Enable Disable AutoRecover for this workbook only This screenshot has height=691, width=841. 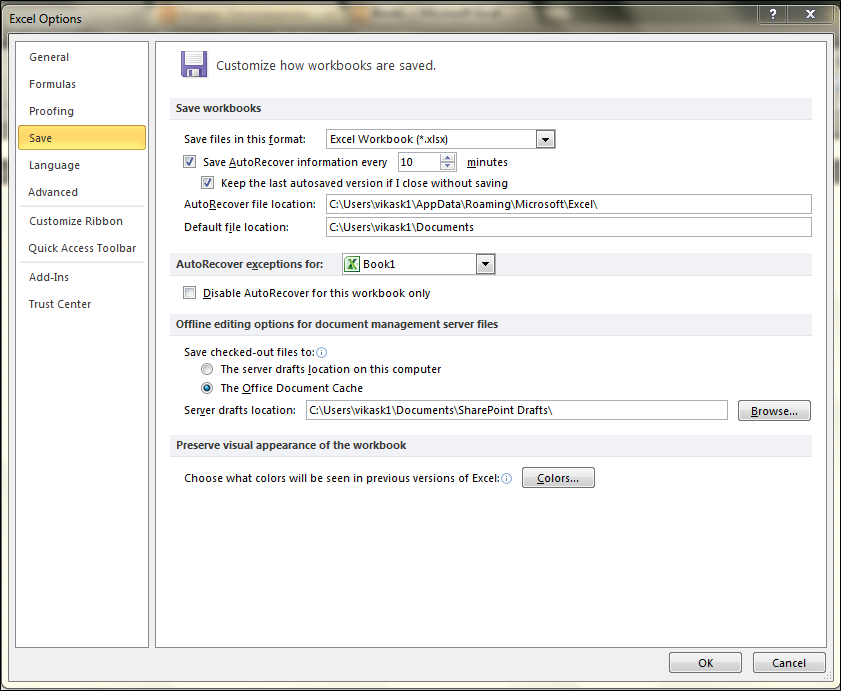coord(189,292)
